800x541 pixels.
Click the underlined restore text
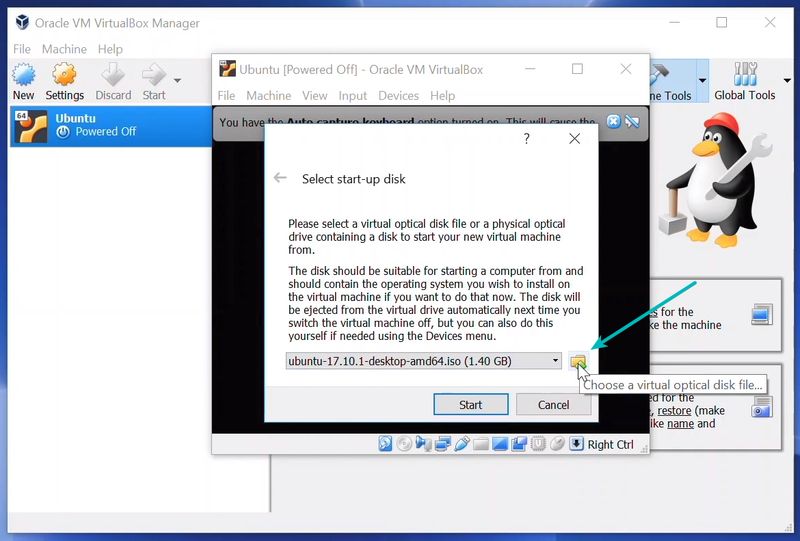click(674, 411)
